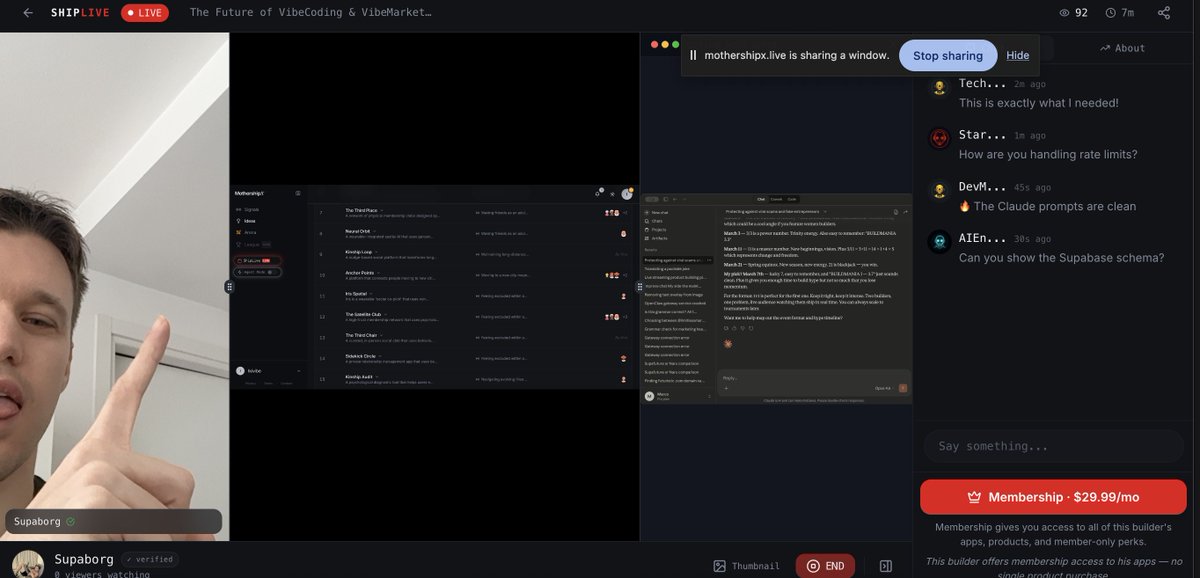Open League in shared Mothership sidebar
The width and height of the screenshot is (1200, 578).
click(255, 244)
